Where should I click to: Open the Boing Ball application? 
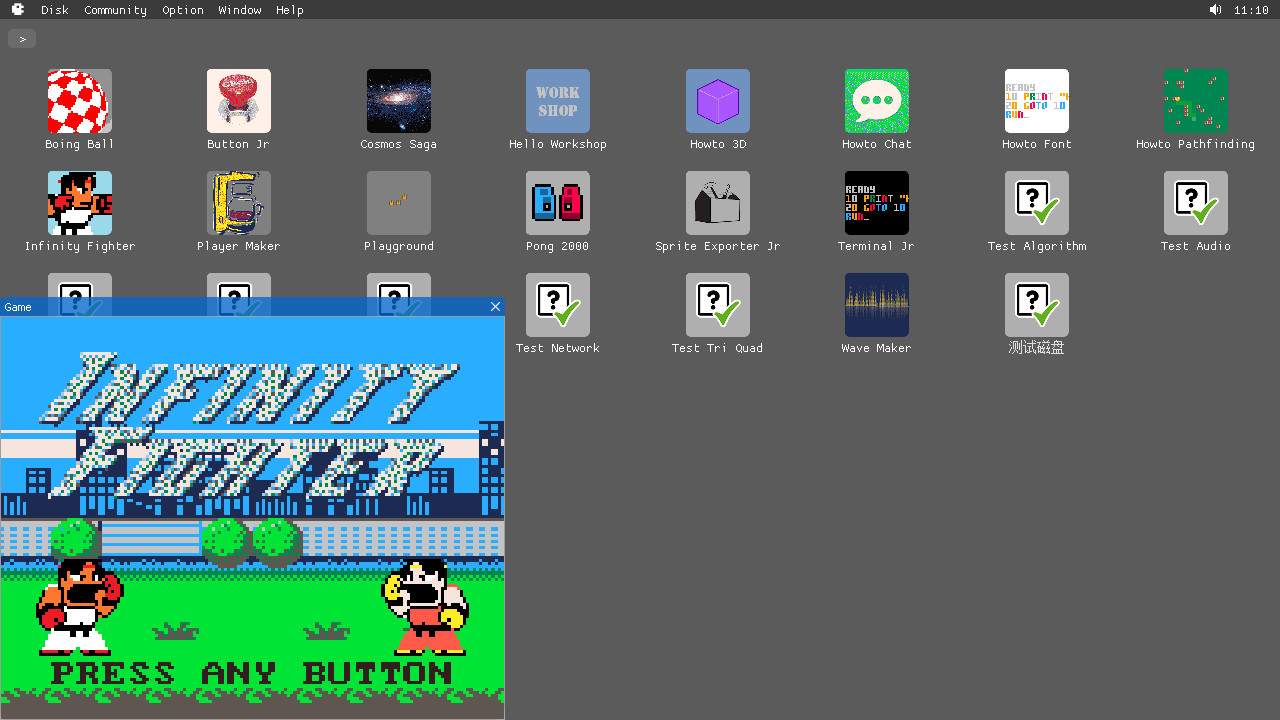[x=78, y=100]
